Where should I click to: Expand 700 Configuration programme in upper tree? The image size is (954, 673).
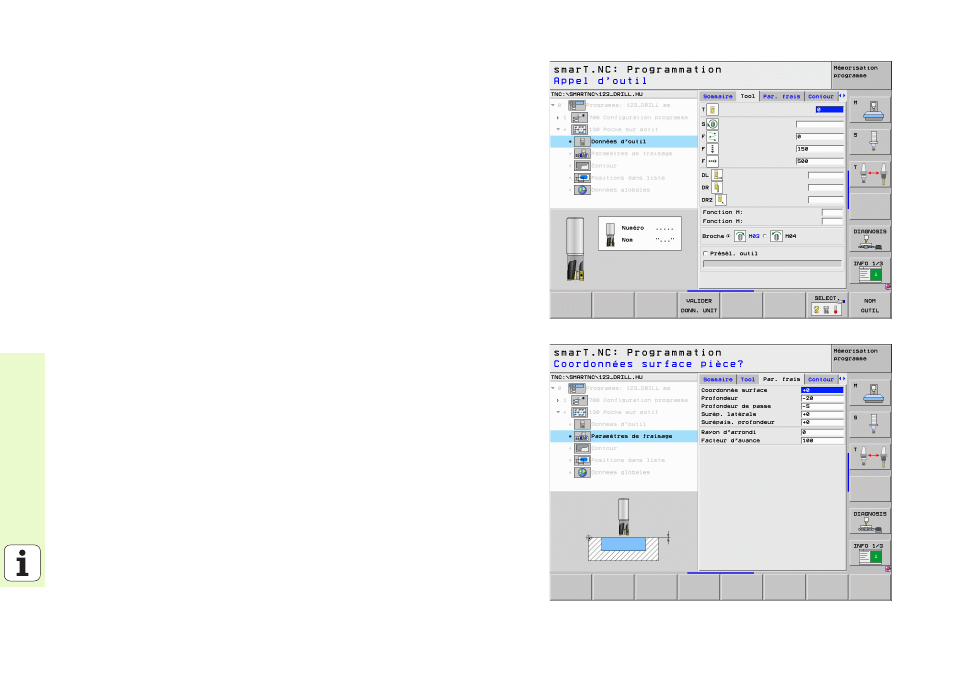click(x=558, y=117)
